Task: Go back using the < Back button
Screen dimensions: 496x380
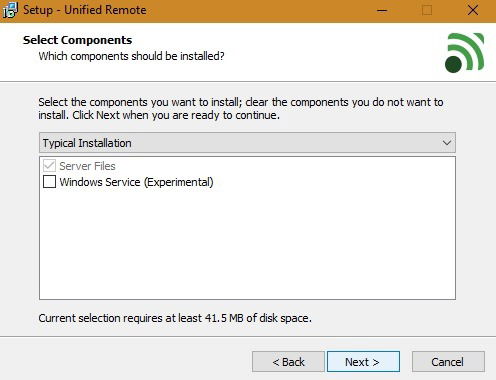Action: [288, 362]
